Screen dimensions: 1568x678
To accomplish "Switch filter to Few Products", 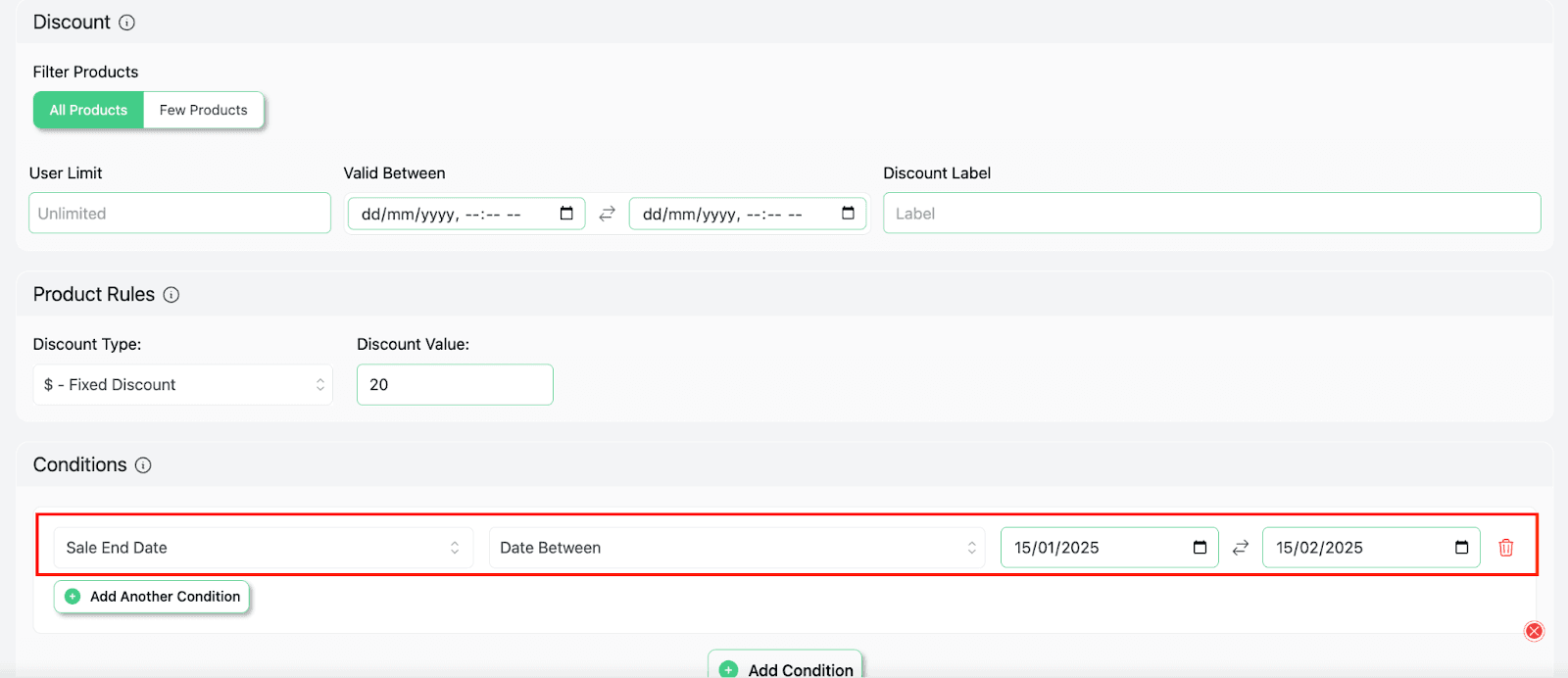I will point(204,110).
